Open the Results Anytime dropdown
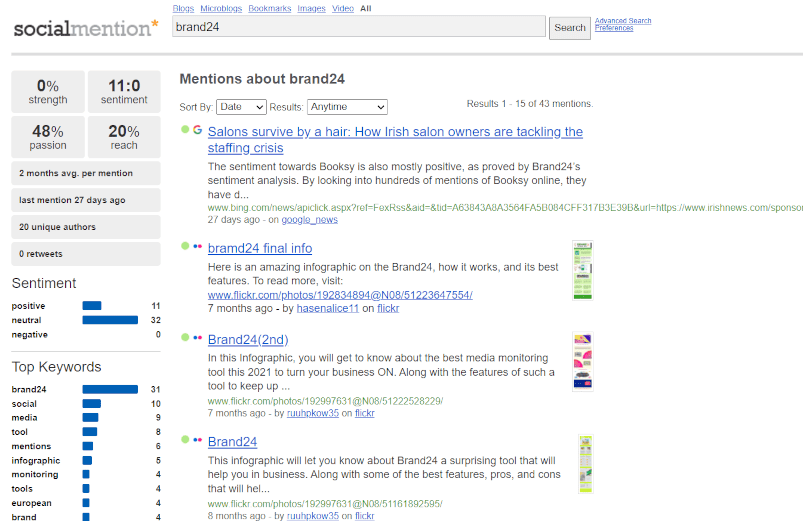The width and height of the screenshot is (804, 521). coord(347,107)
